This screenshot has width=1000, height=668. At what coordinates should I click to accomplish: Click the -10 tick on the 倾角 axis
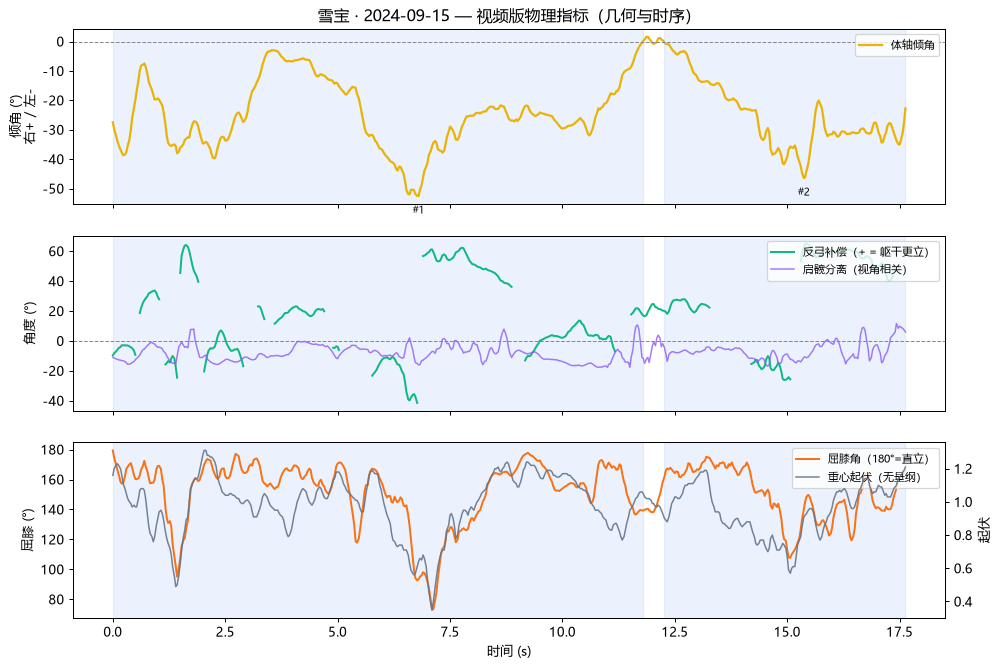(54, 71)
